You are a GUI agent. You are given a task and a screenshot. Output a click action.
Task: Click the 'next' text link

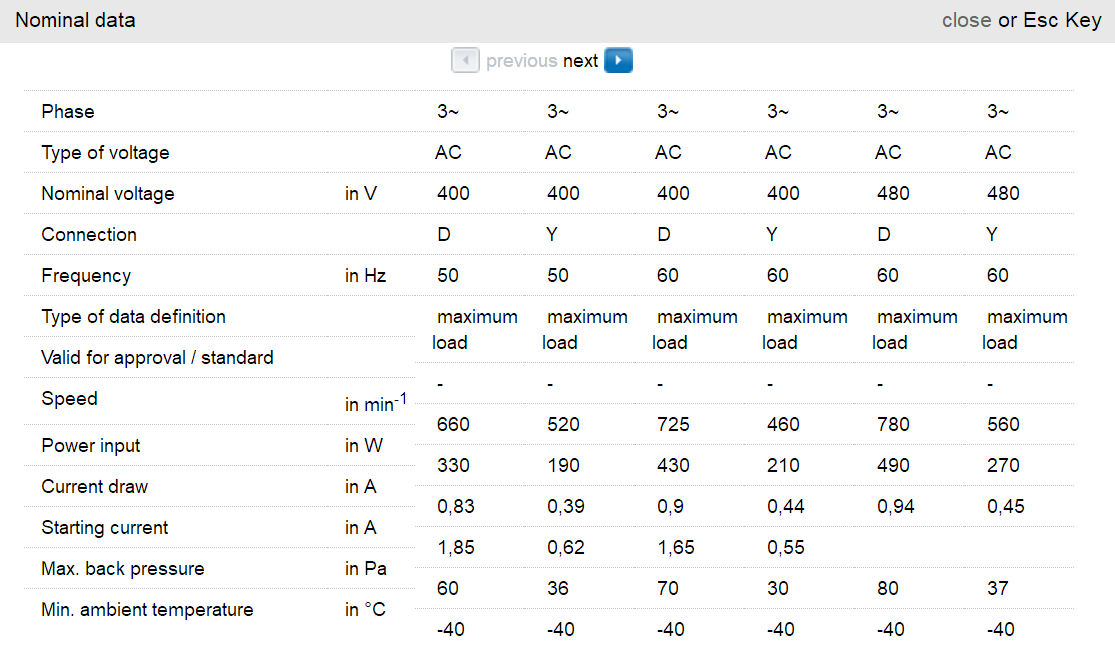580,61
